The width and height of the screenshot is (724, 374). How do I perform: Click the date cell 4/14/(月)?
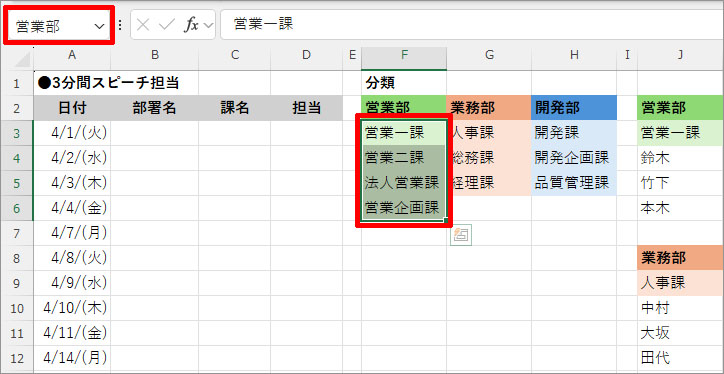[x=72, y=358]
